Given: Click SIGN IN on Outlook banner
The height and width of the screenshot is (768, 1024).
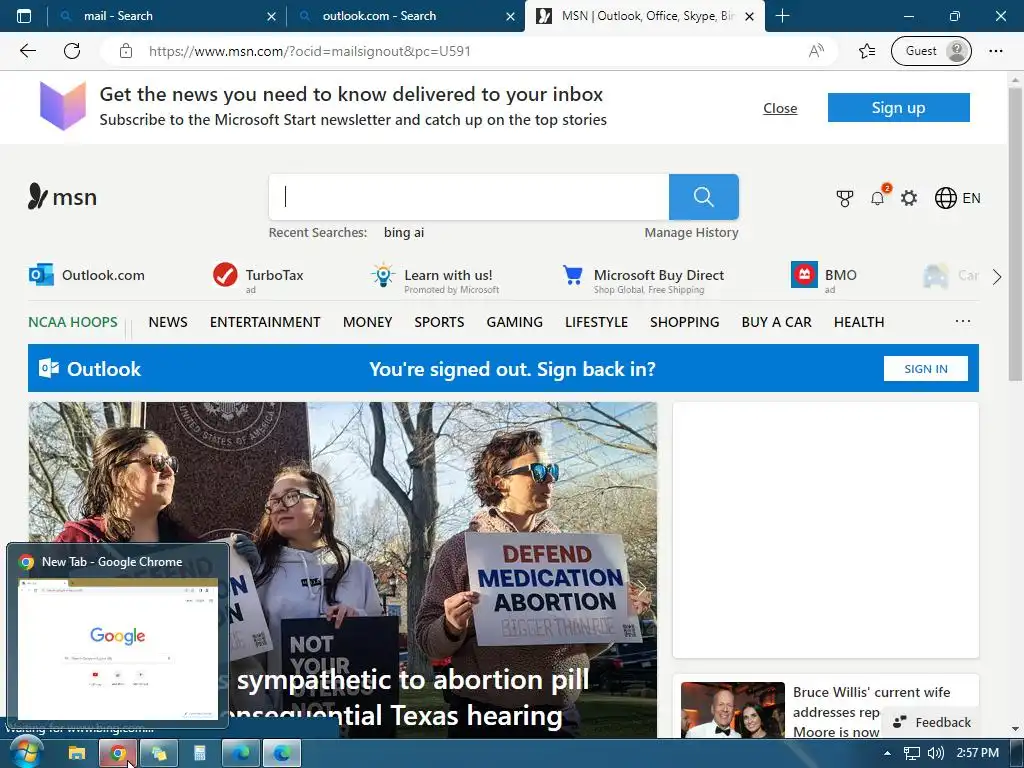Looking at the screenshot, I should point(925,369).
